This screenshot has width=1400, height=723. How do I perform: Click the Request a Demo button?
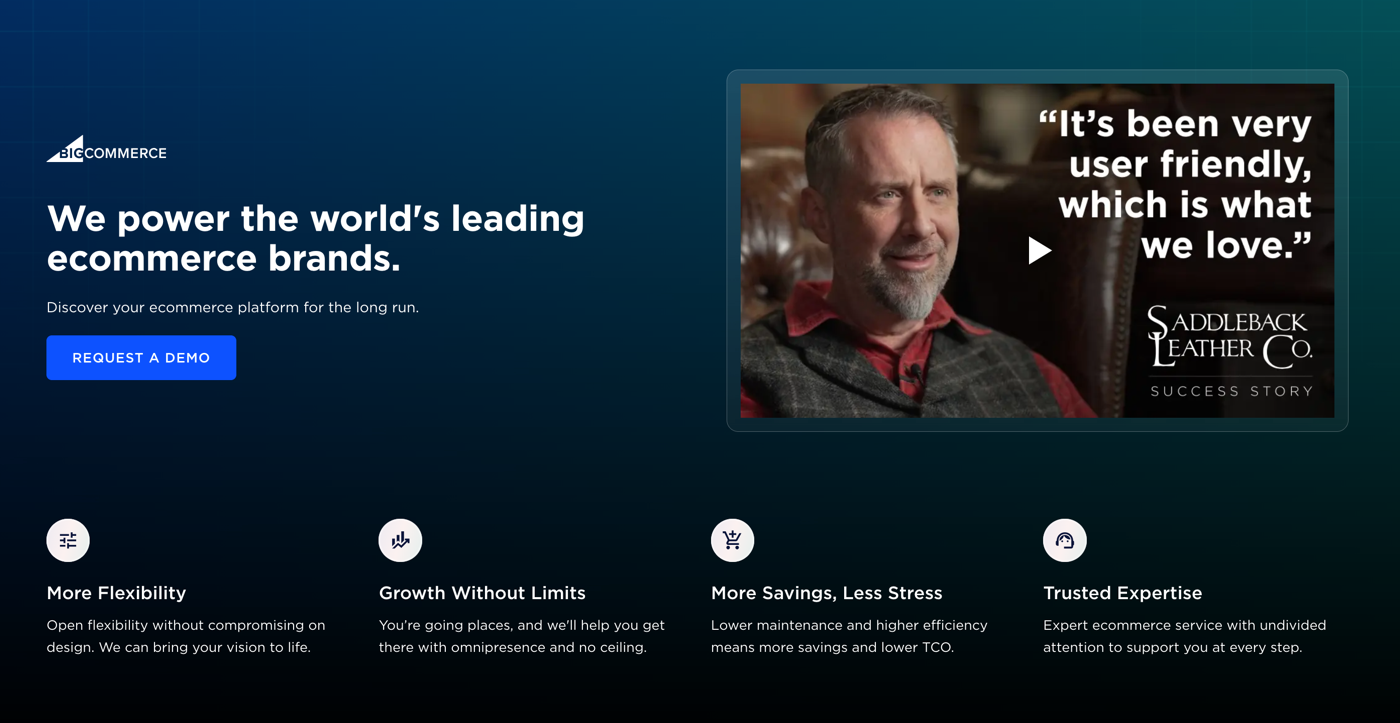pos(141,358)
